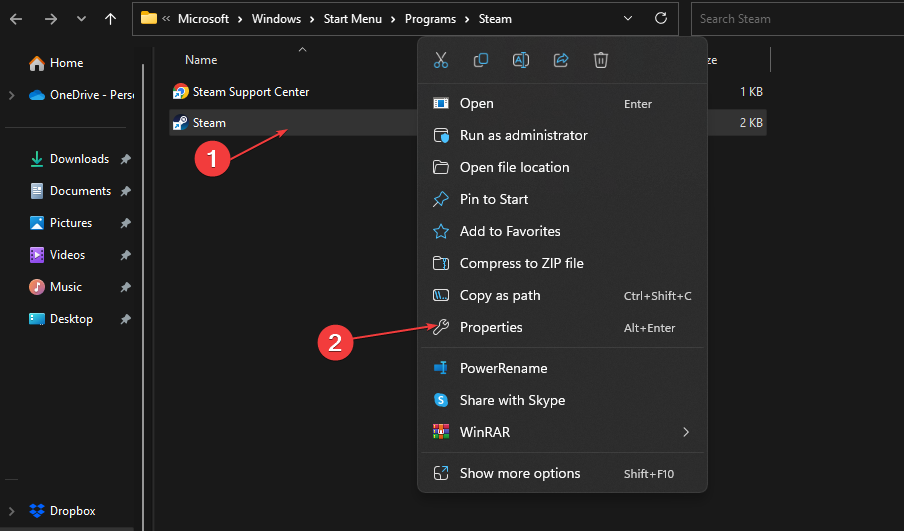Select Pin to Start
Screen dimensions: 904x531
562,199
